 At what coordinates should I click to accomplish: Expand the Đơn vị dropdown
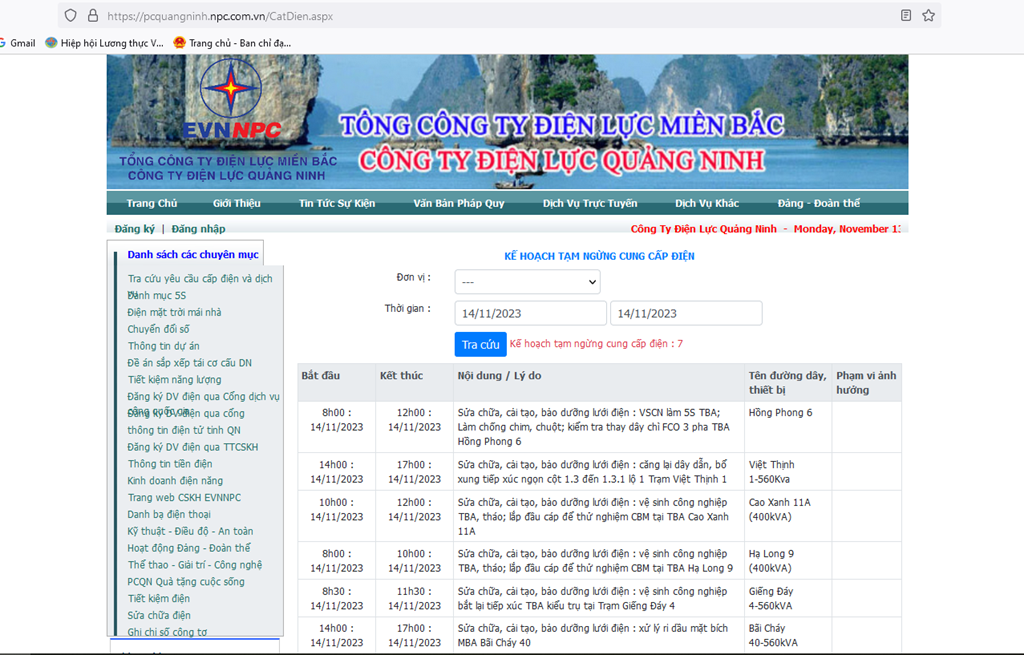[x=527, y=282]
